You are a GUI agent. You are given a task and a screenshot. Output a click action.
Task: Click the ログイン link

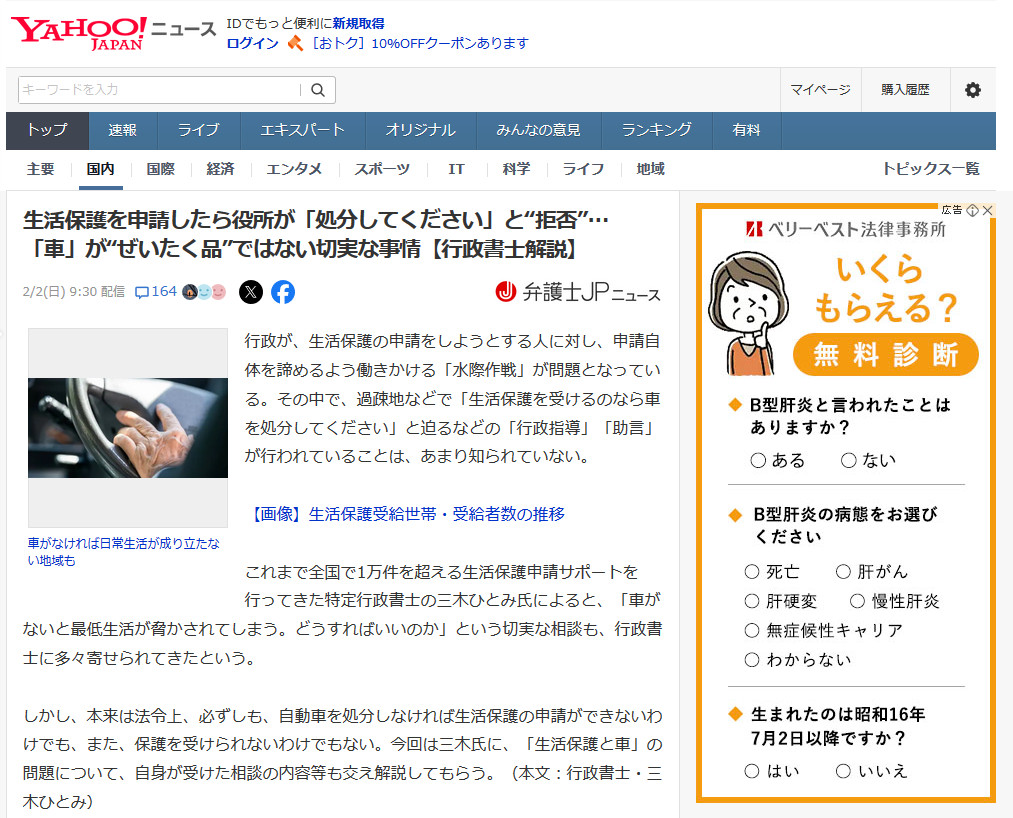[x=252, y=43]
